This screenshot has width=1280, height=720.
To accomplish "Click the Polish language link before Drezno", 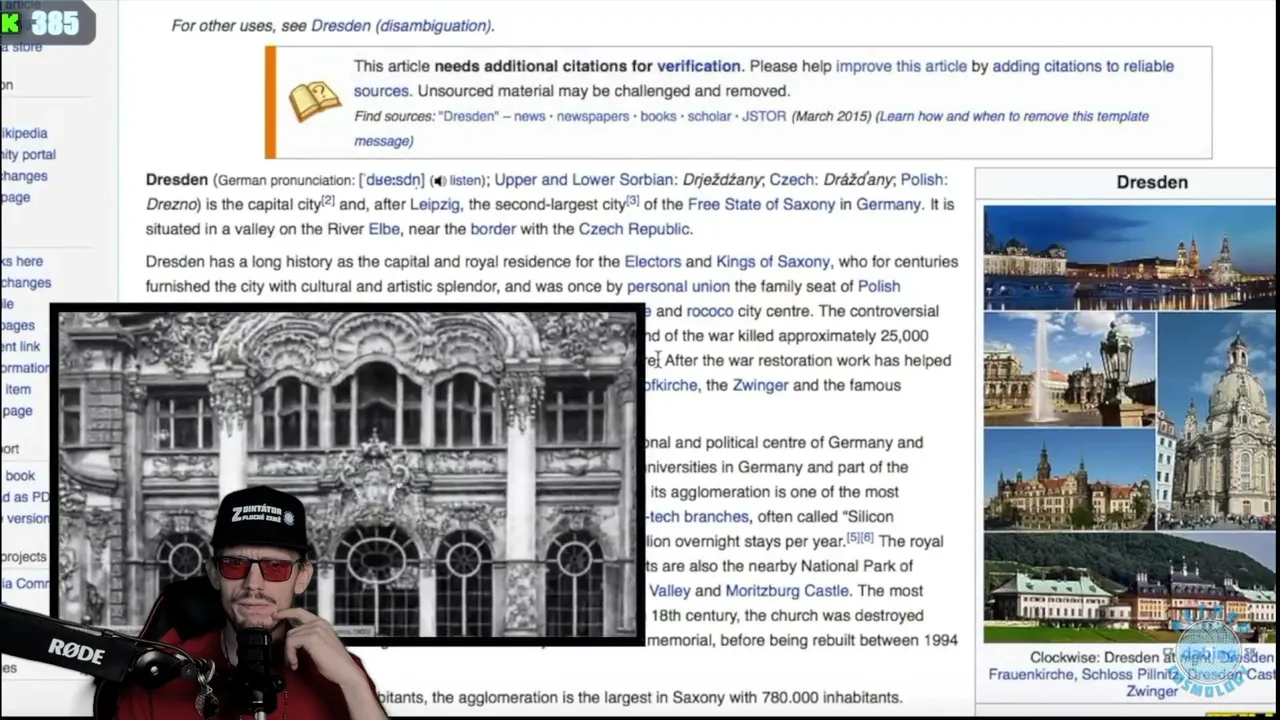I will (x=922, y=180).
